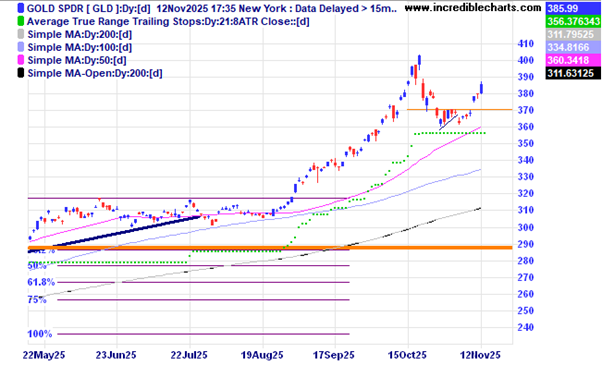
Task: Click the 334.8166 value box
Action: tap(573, 47)
